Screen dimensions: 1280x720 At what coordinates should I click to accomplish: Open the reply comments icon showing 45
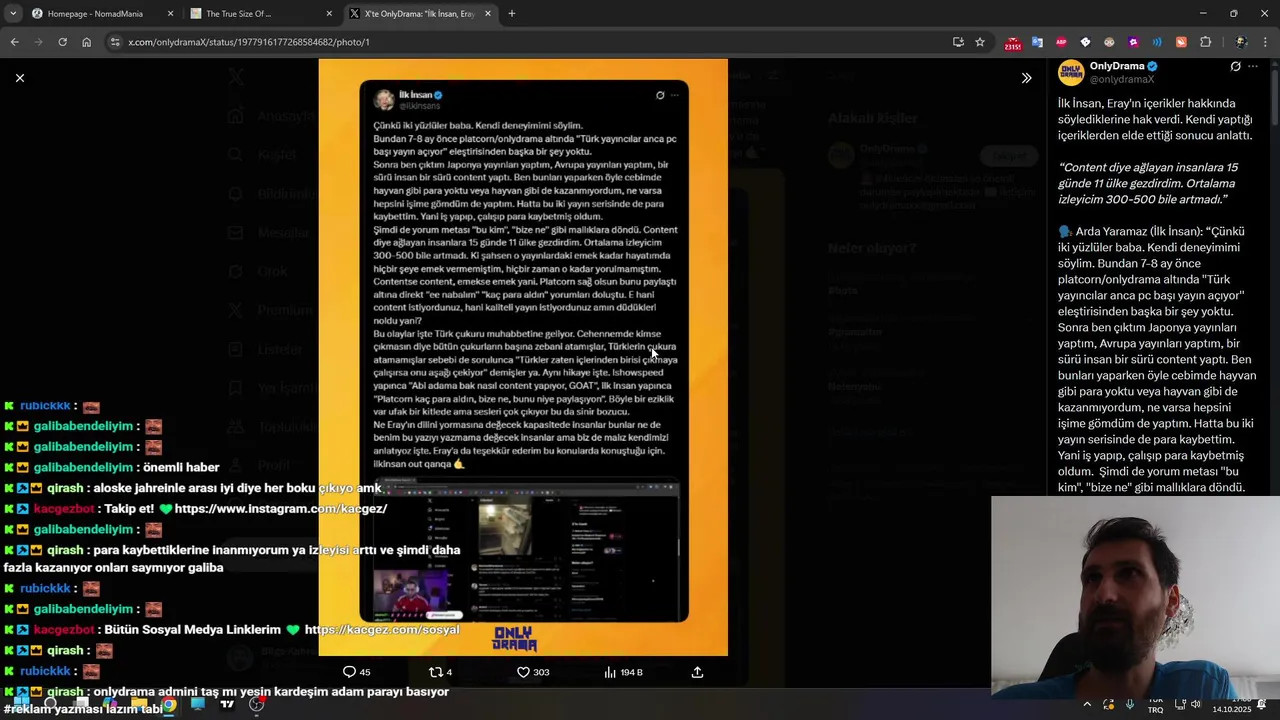(356, 672)
